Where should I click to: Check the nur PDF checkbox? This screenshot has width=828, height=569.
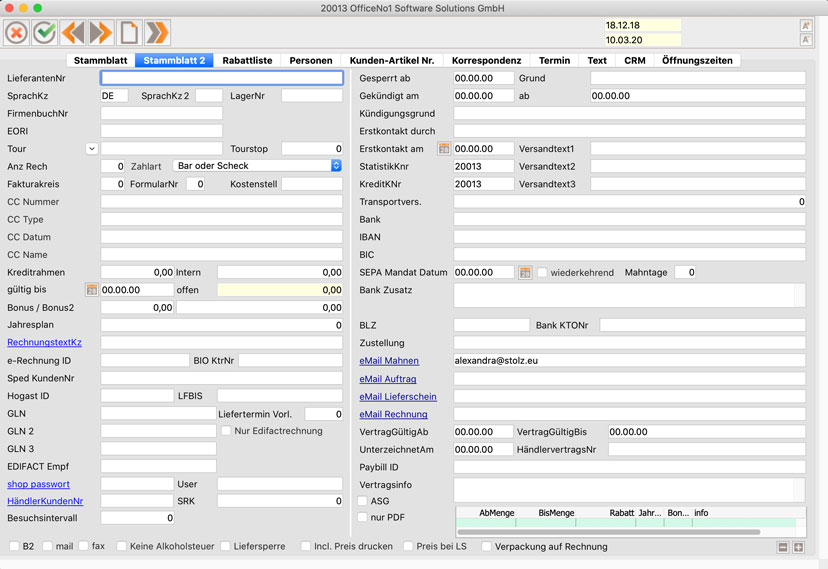362,517
